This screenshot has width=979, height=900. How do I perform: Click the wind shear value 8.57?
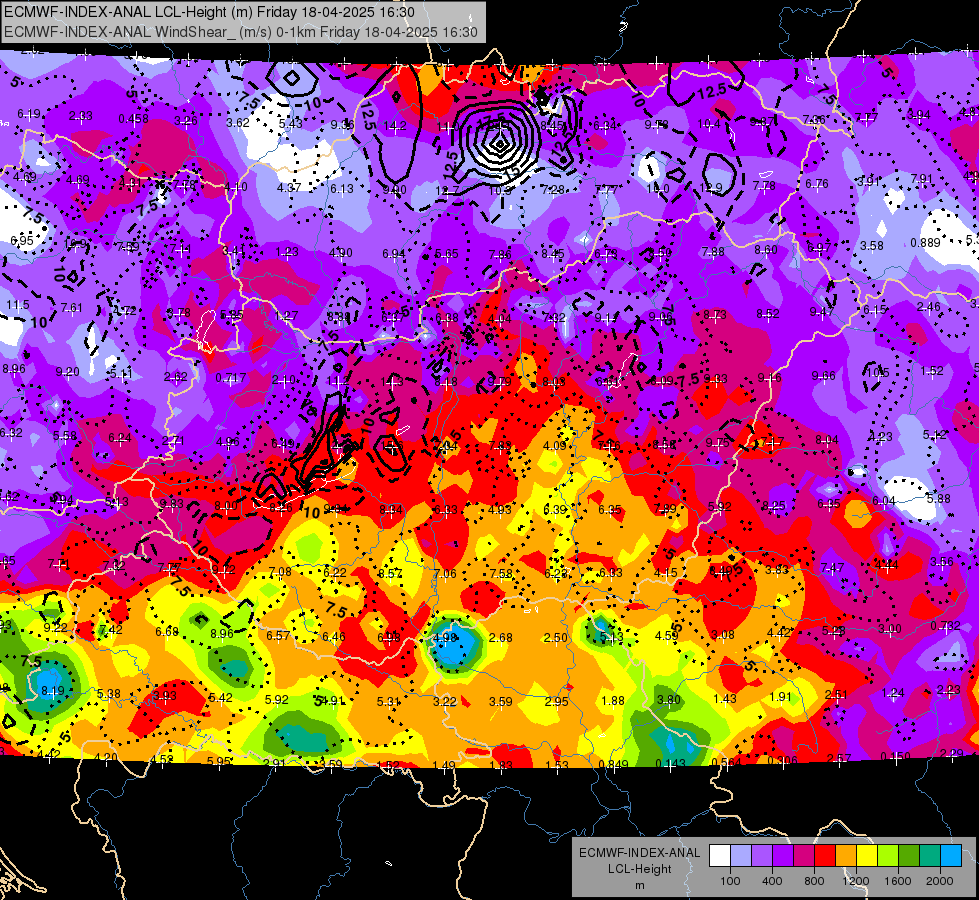click(390, 573)
